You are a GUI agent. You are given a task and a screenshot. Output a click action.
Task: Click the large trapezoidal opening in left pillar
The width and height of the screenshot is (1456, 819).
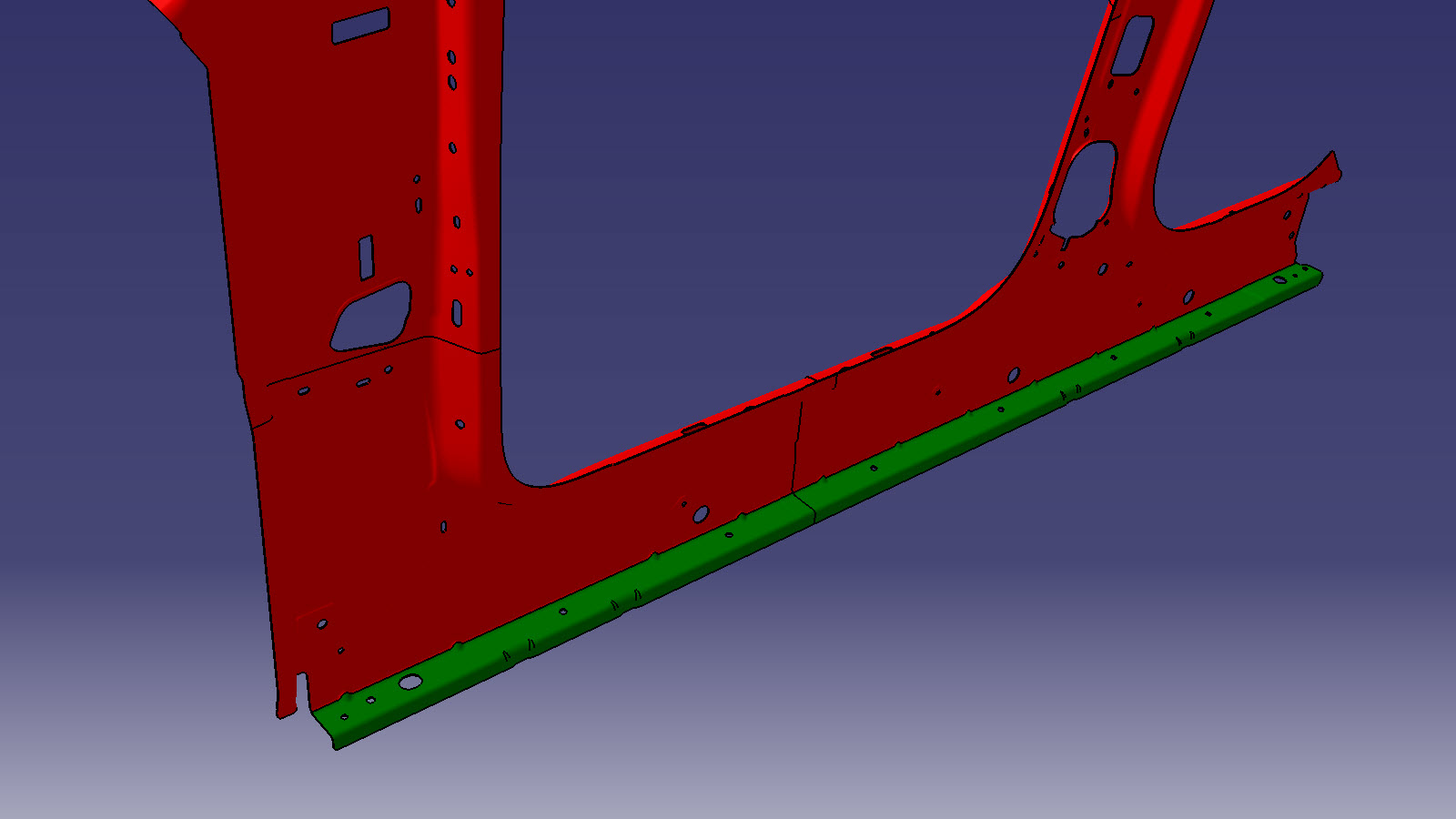coord(371,316)
